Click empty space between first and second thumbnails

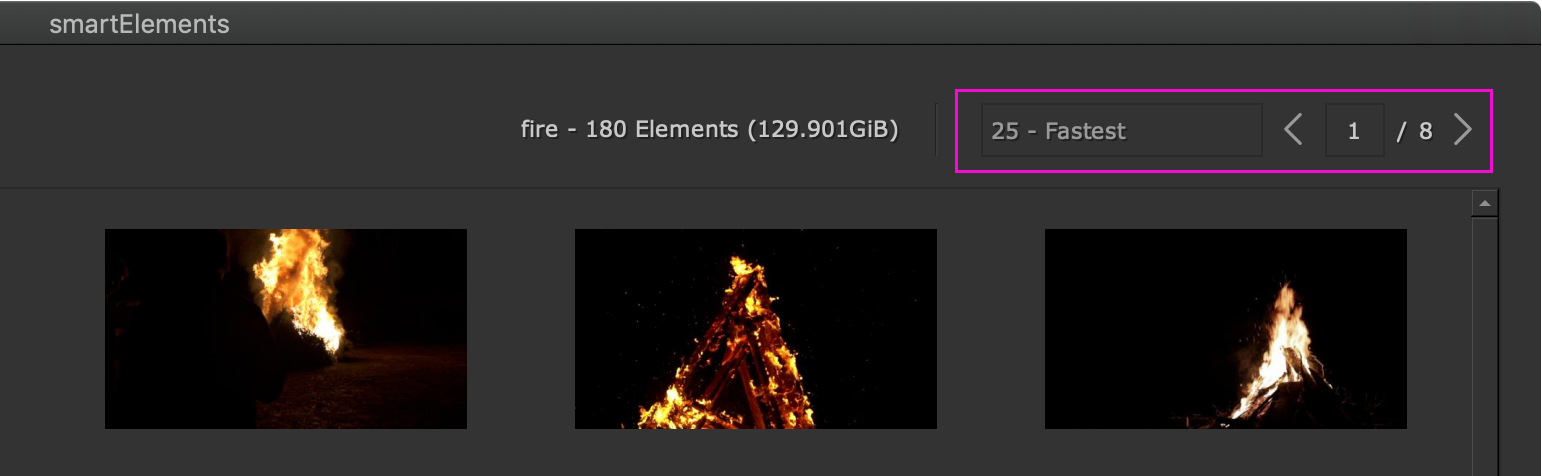tap(520, 329)
